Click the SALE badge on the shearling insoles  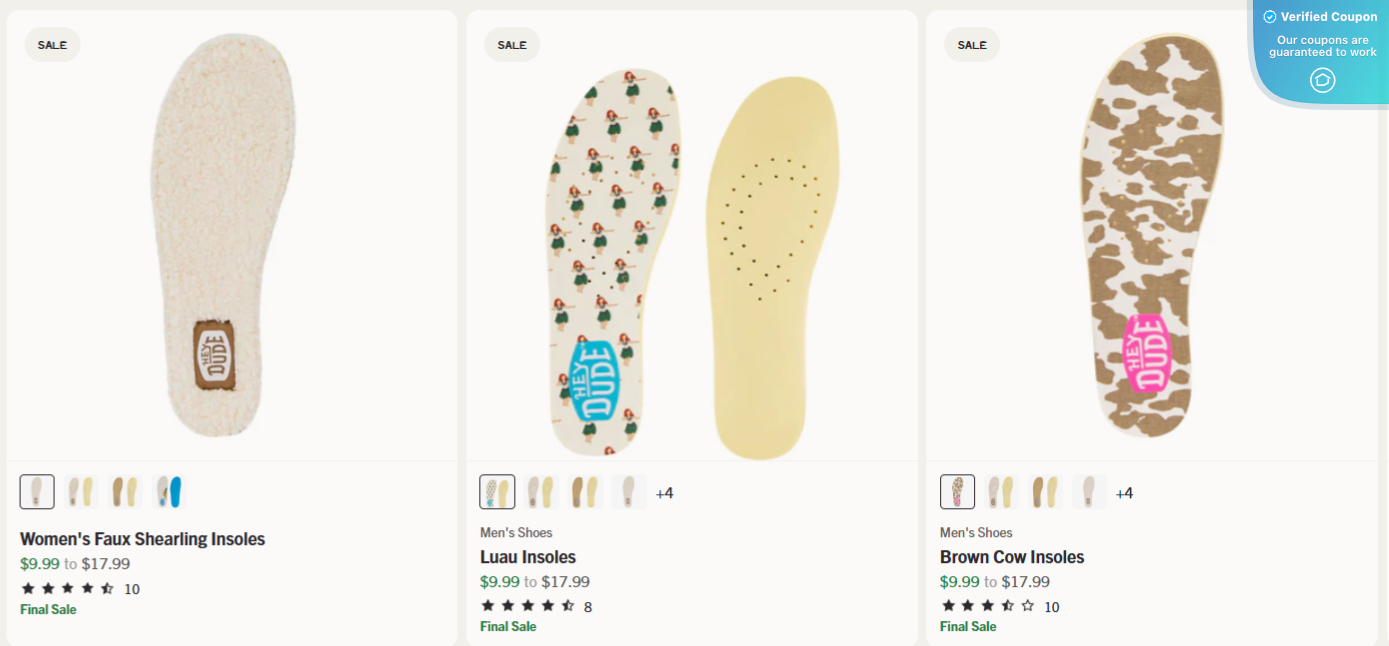pyautogui.click(x=52, y=44)
